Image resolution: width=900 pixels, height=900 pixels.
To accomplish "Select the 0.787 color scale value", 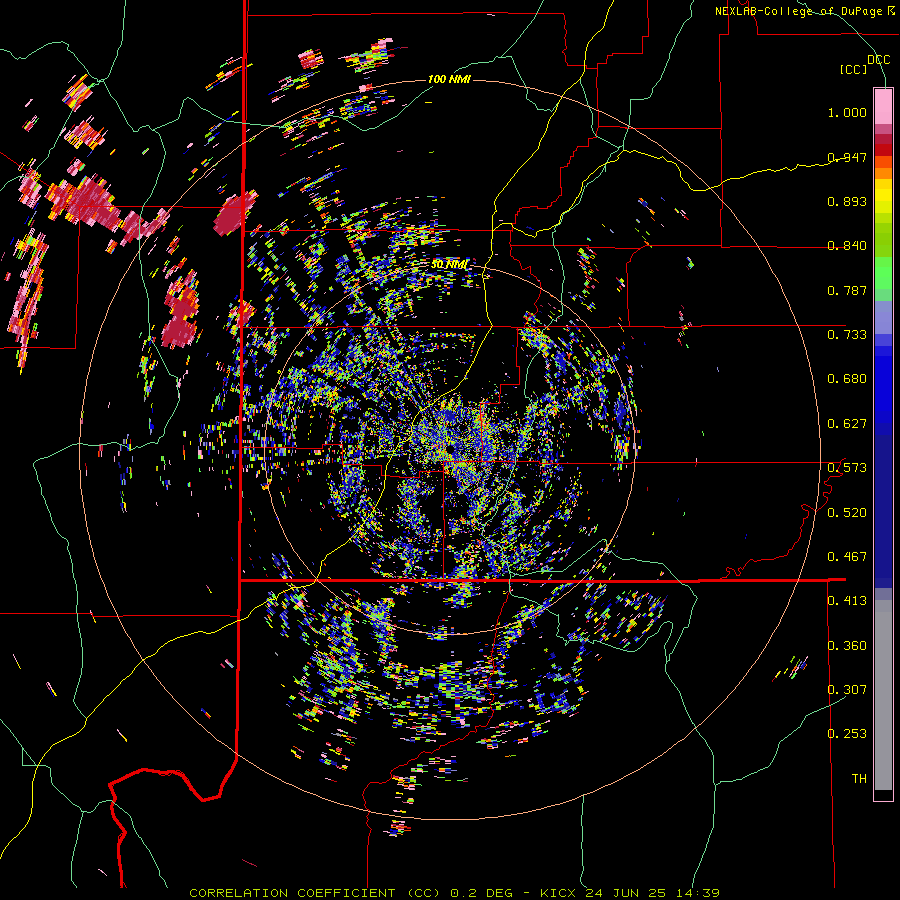I will click(x=847, y=290).
